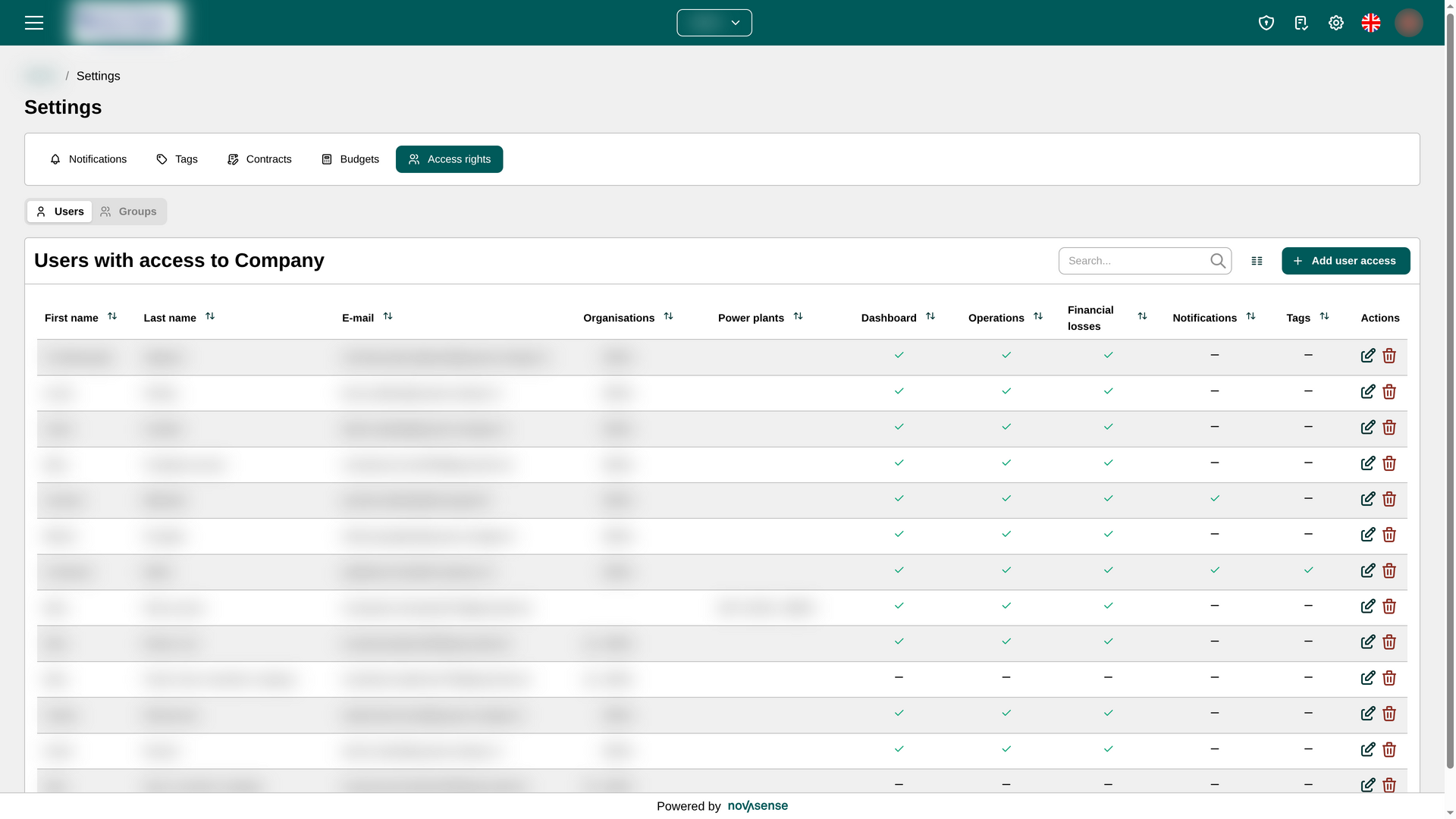This screenshot has width=1456, height=819.
Task: Switch to the Notifications settings tab
Action: [88, 159]
